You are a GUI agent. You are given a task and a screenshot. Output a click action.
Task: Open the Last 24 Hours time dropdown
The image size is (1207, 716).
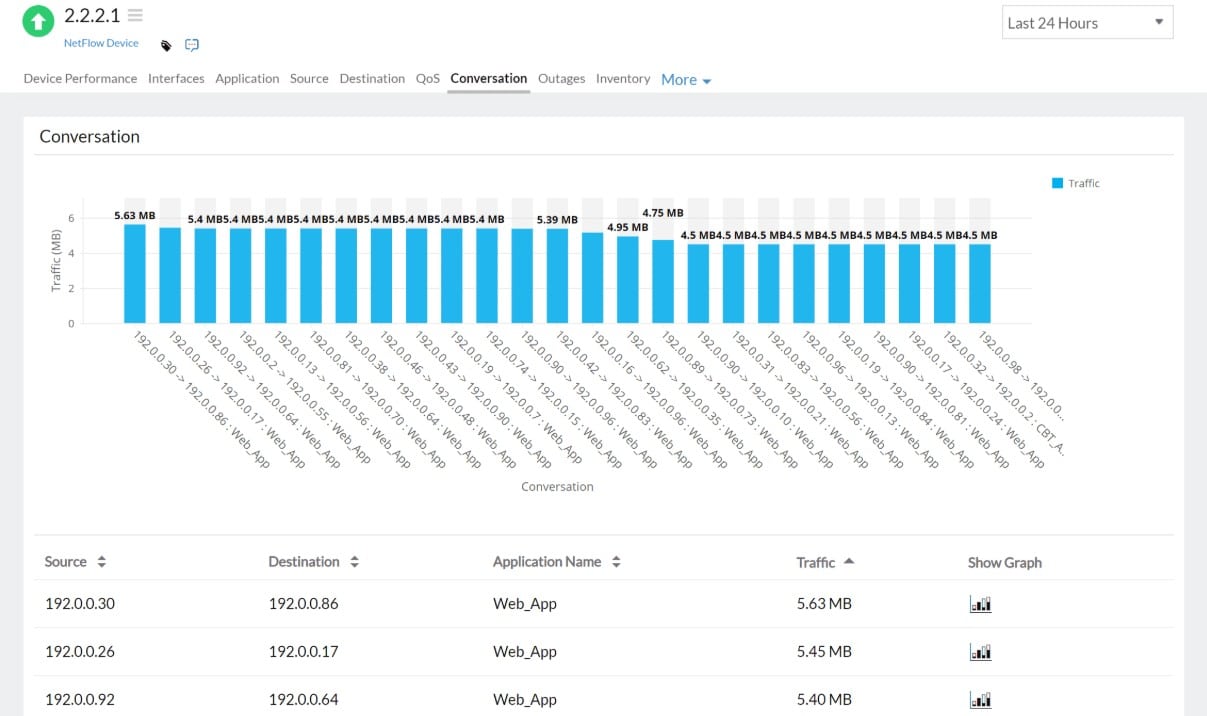click(x=1087, y=23)
